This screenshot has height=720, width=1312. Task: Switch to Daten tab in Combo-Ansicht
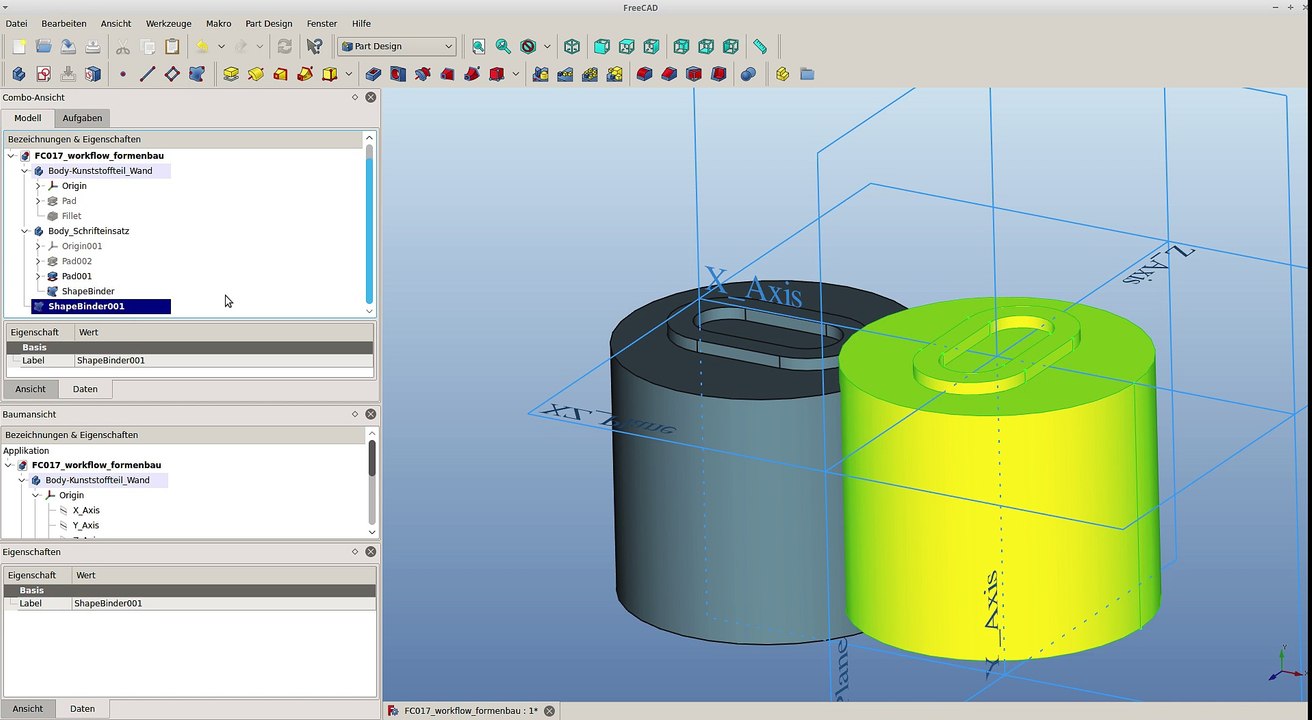[85, 389]
